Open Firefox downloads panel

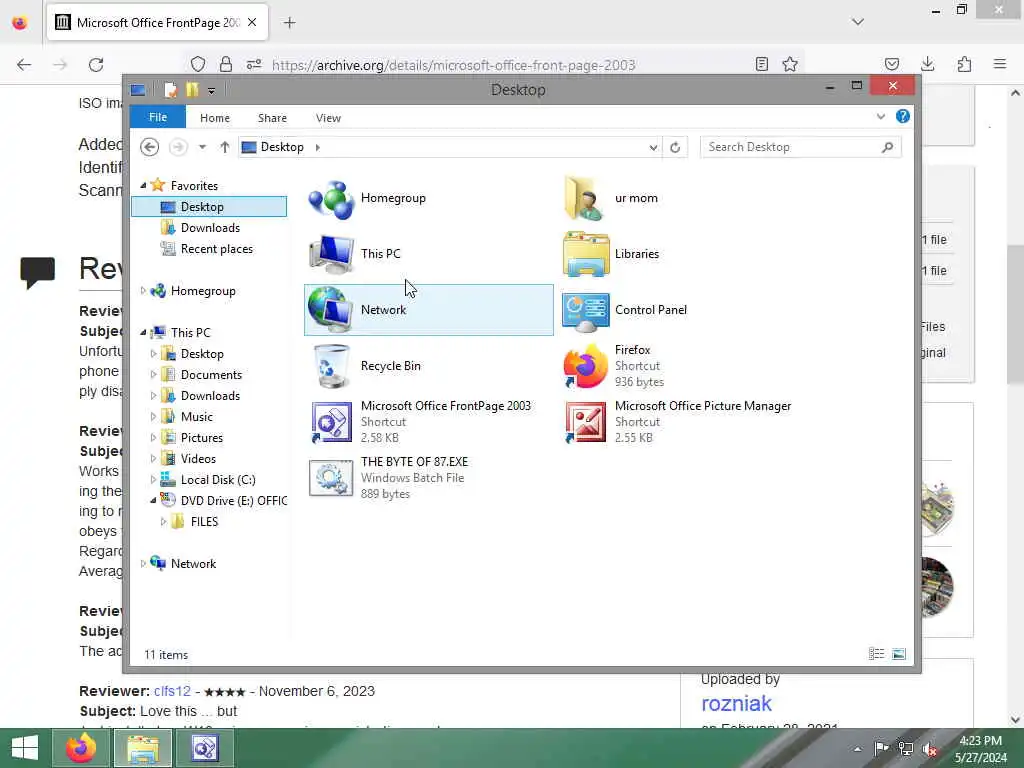click(927, 64)
